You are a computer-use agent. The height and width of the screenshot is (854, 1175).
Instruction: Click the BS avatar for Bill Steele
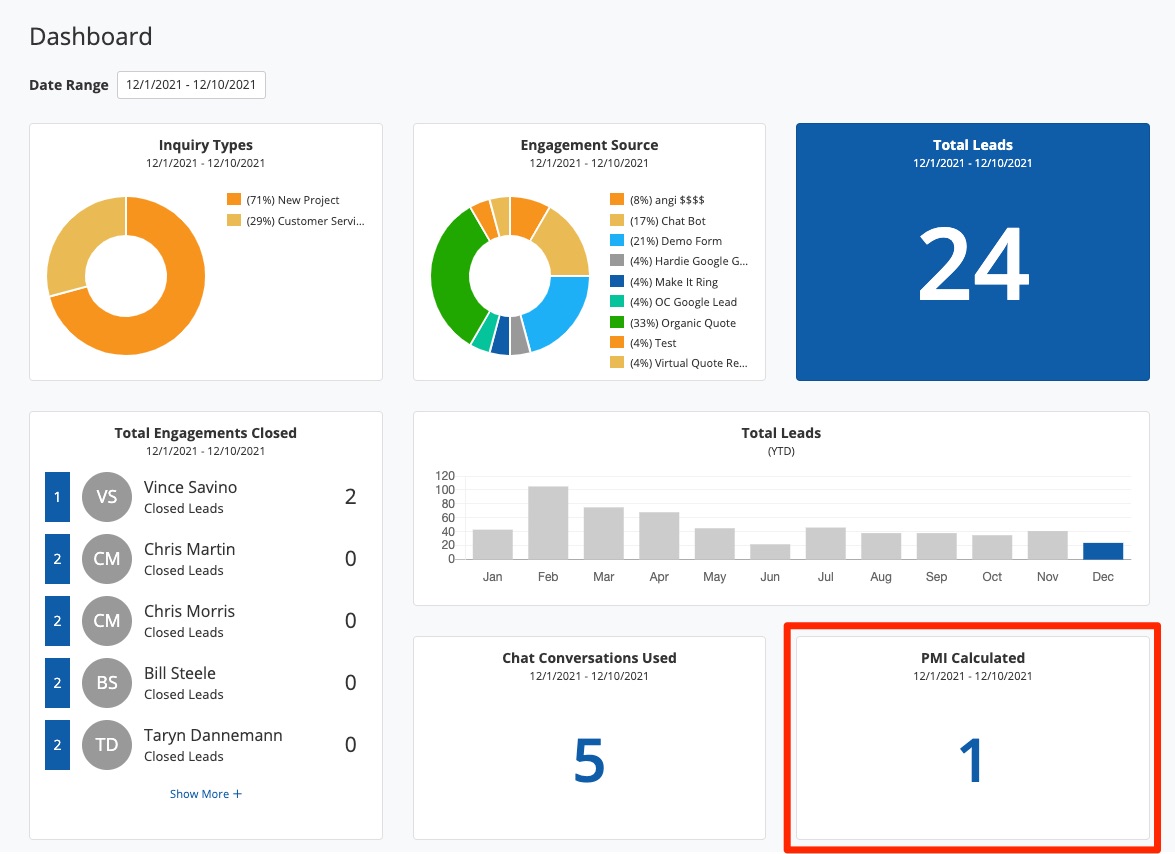[107, 683]
